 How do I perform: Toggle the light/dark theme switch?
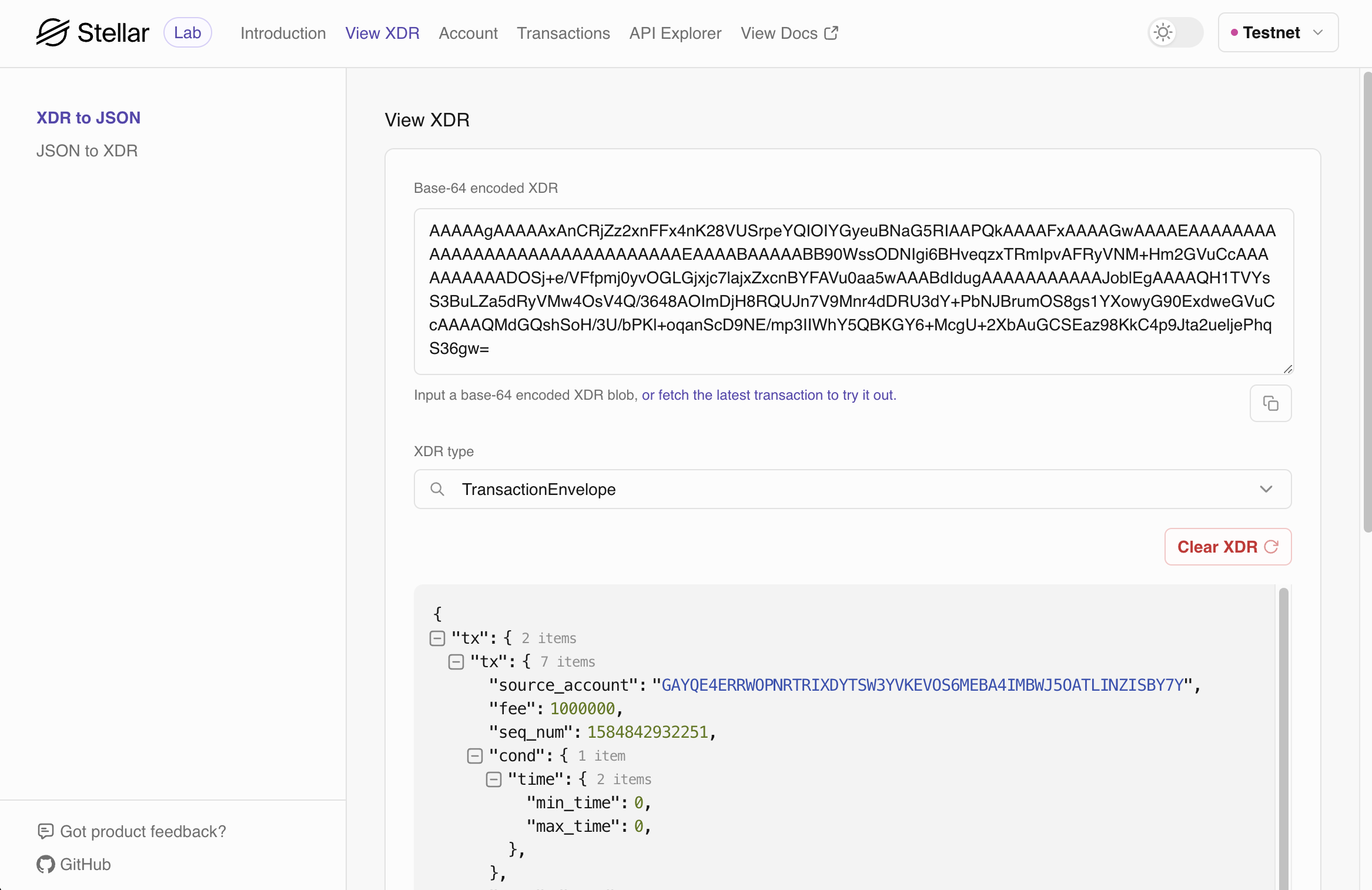point(1176,32)
